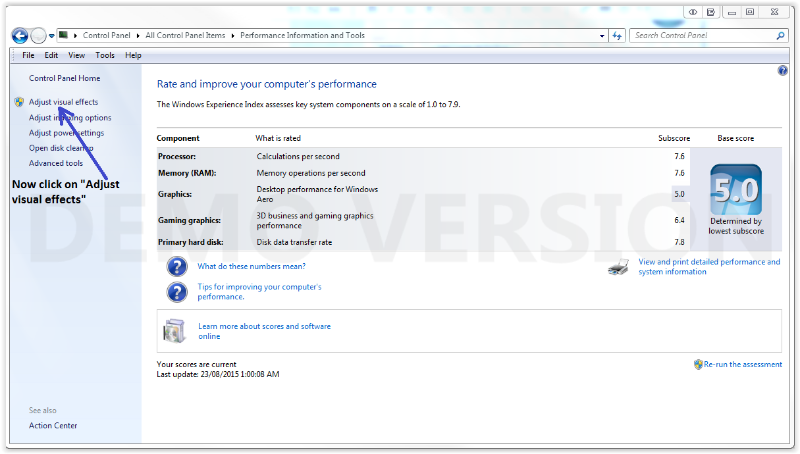The width and height of the screenshot is (800, 454).
Task: Click the printer icon
Action: pos(618,267)
